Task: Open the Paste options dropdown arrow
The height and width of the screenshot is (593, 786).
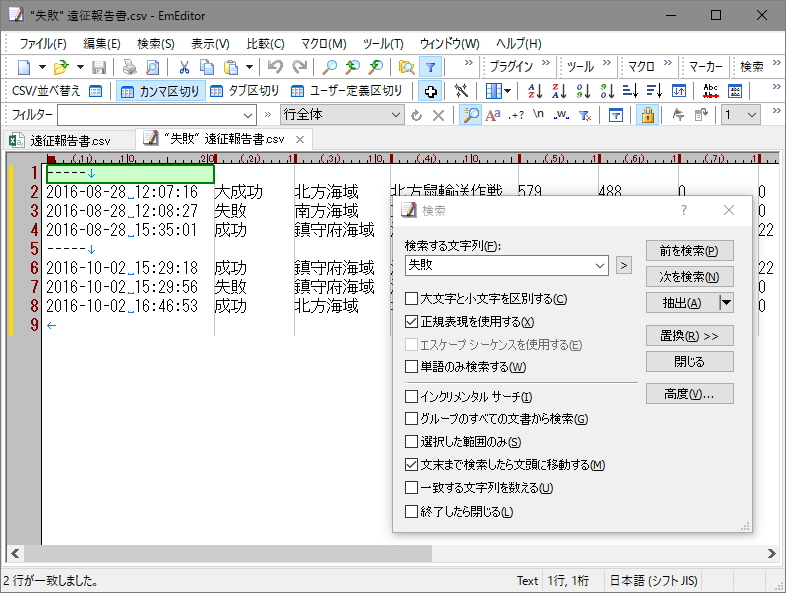Action: pyautogui.click(x=249, y=67)
